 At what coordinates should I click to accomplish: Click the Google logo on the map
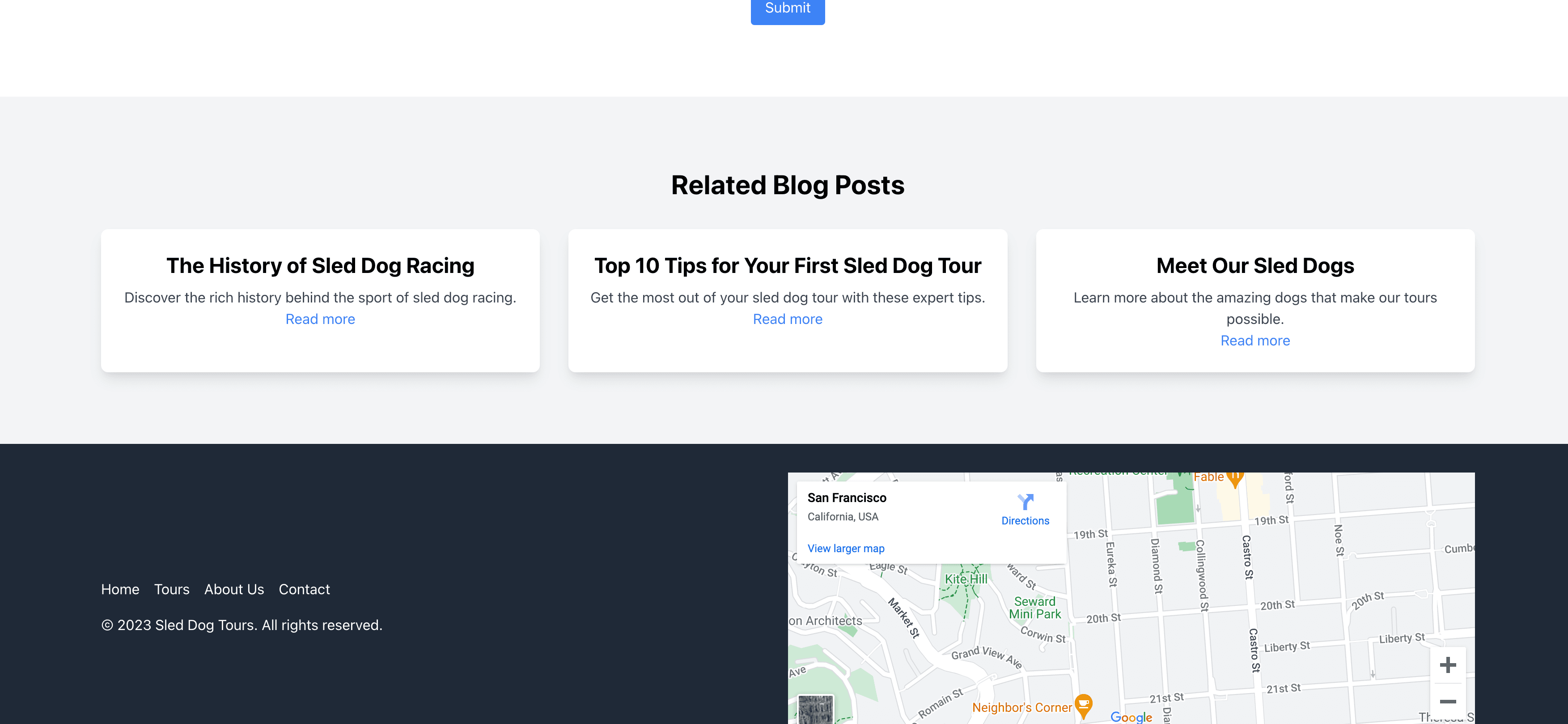pyautogui.click(x=1132, y=717)
